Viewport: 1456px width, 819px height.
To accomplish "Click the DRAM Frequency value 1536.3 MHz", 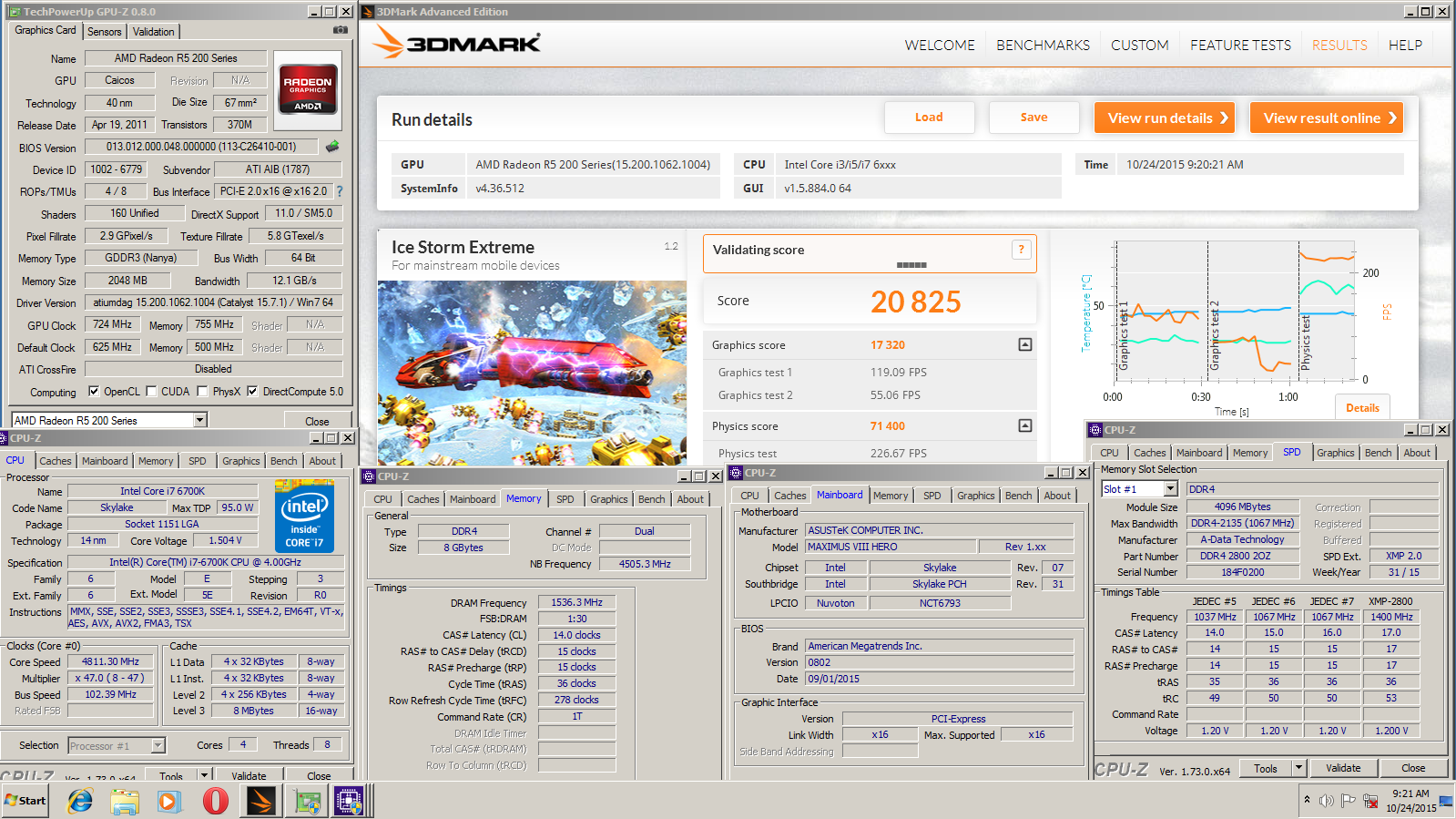I will (576, 602).
